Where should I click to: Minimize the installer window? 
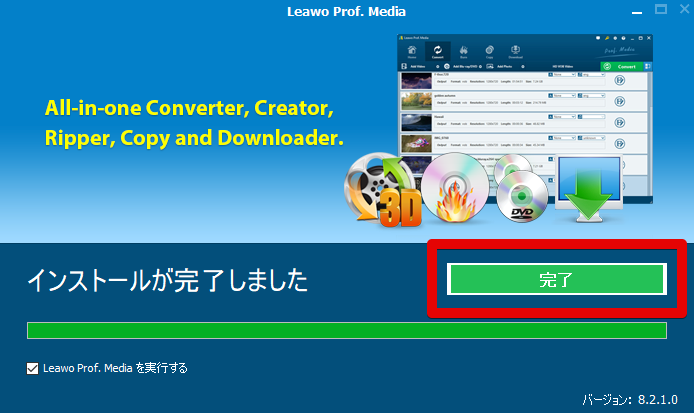click(x=637, y=12)
